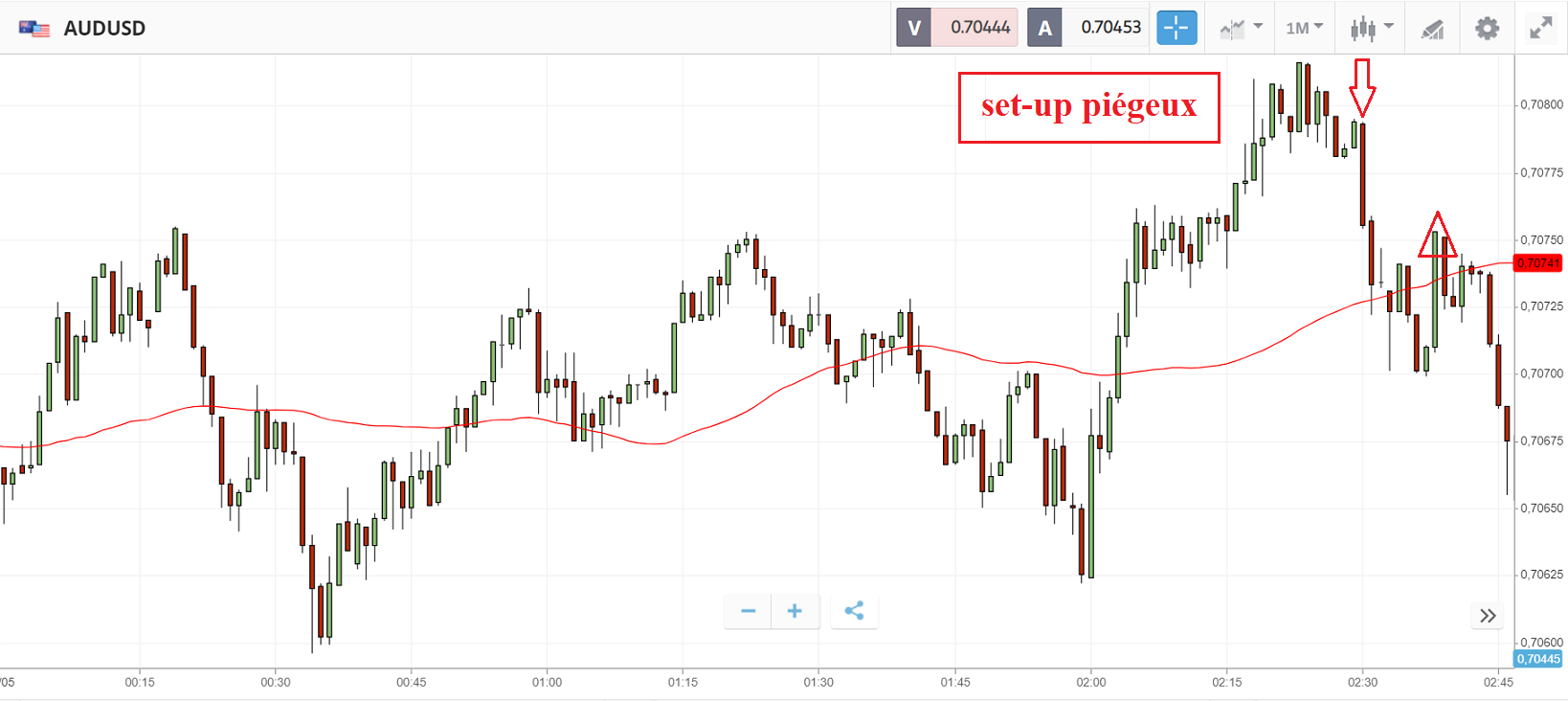Toggle the crosshair cursor tool
This screenshot has height=701, width=1568.
click(x=1176, y=28)
